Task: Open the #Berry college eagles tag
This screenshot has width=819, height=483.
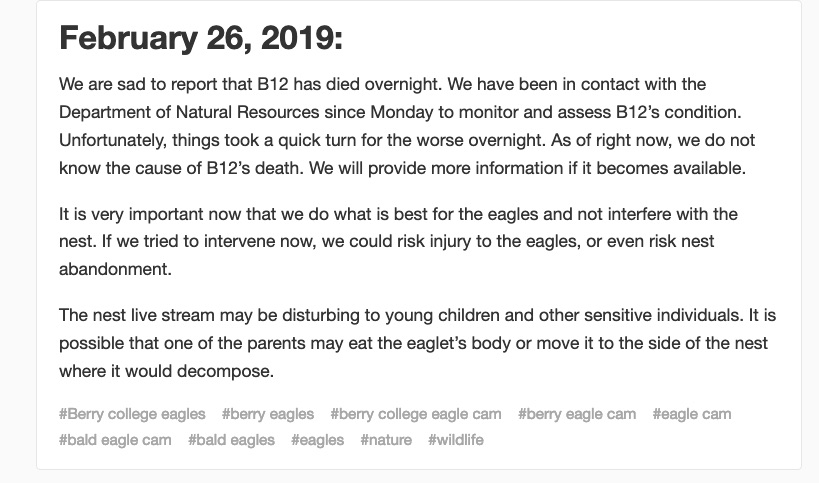Action: pos(132,414)
